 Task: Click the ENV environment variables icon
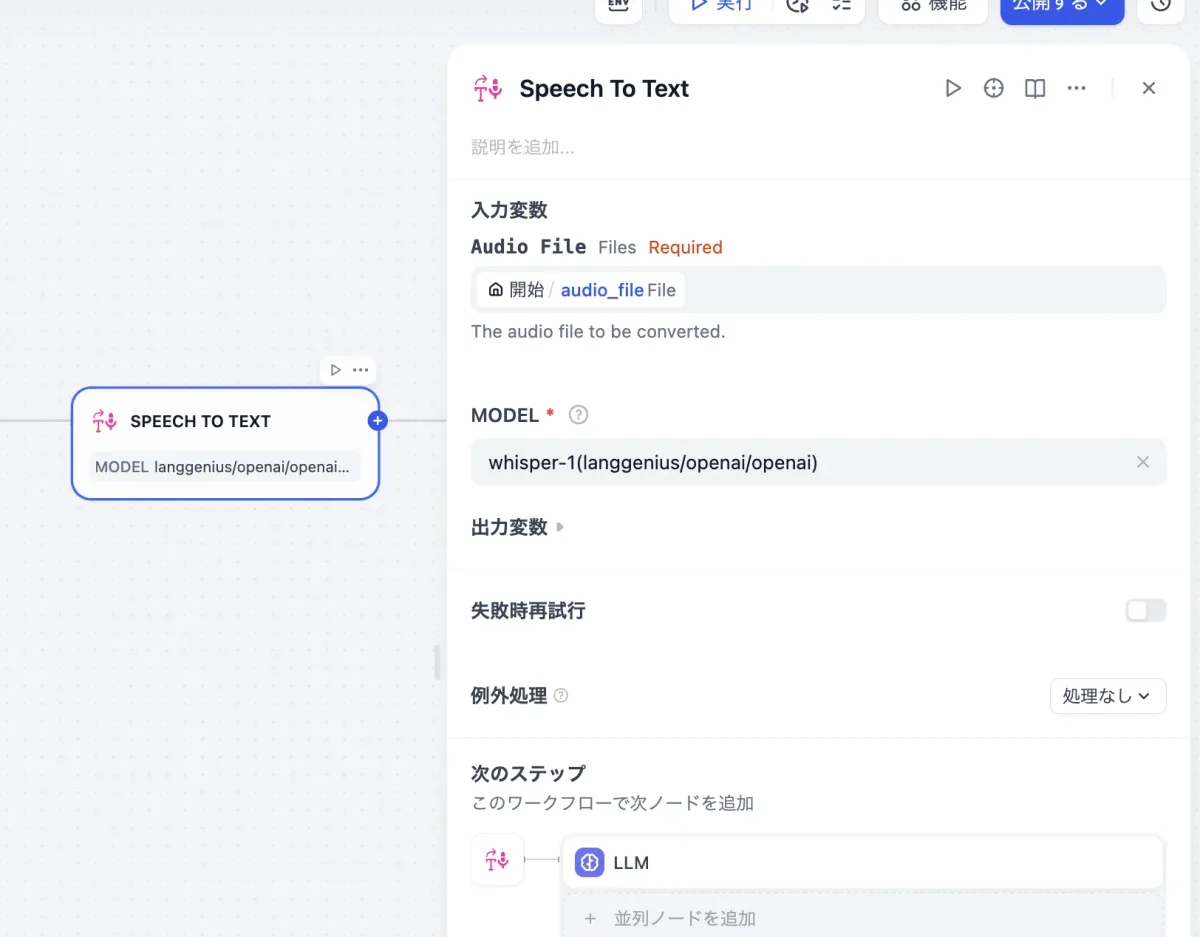point(618,6)
